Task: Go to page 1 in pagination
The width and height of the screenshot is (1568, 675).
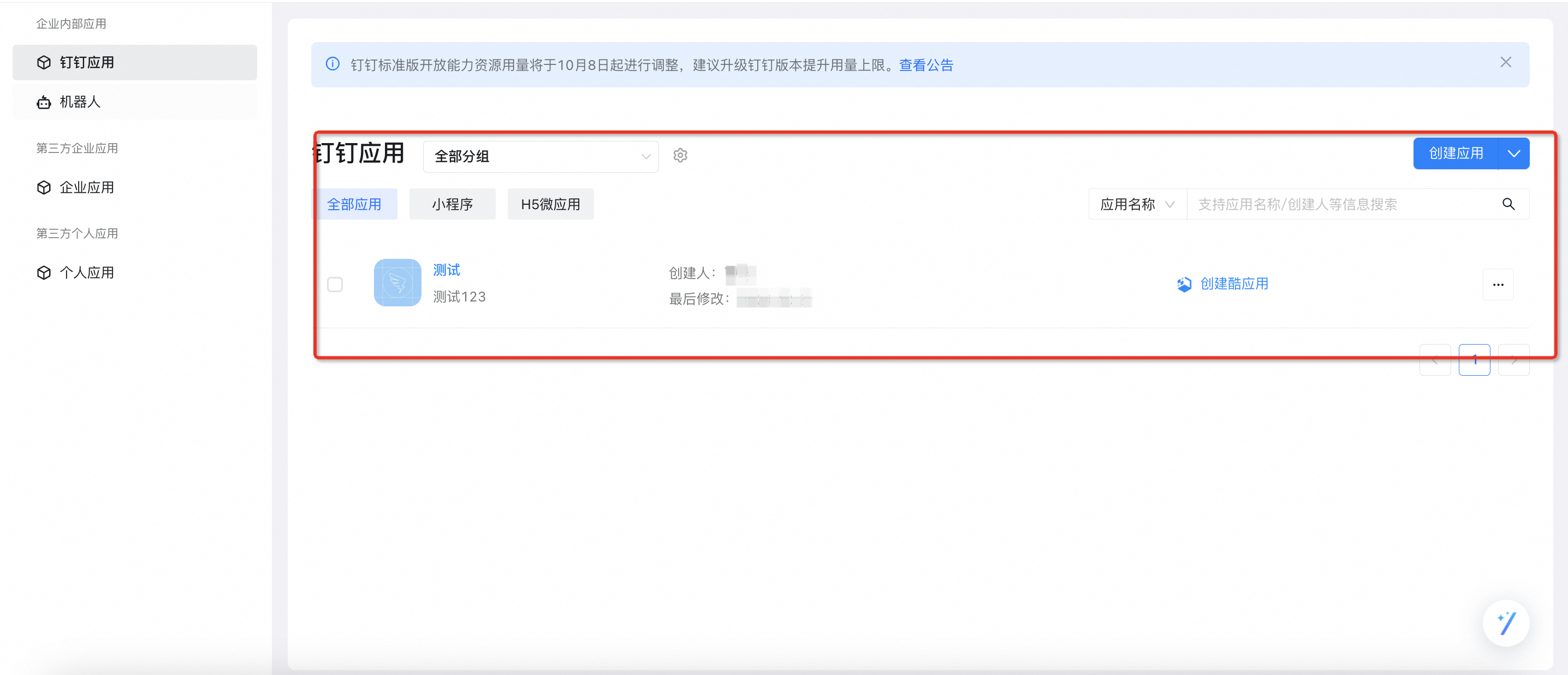Action: (x=1474, y=360)
